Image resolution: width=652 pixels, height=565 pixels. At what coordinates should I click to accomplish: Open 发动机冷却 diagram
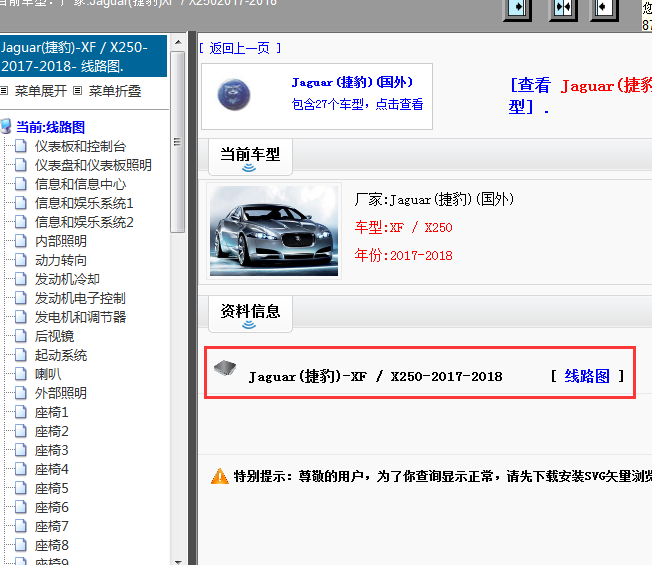[x=67, y=279]
